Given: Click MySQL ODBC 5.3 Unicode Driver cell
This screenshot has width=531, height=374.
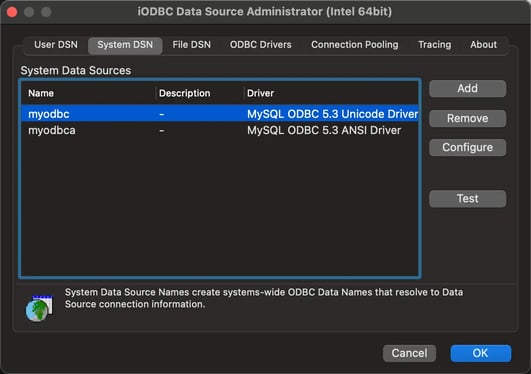Looking at the screenshot, I should point(333,114).
